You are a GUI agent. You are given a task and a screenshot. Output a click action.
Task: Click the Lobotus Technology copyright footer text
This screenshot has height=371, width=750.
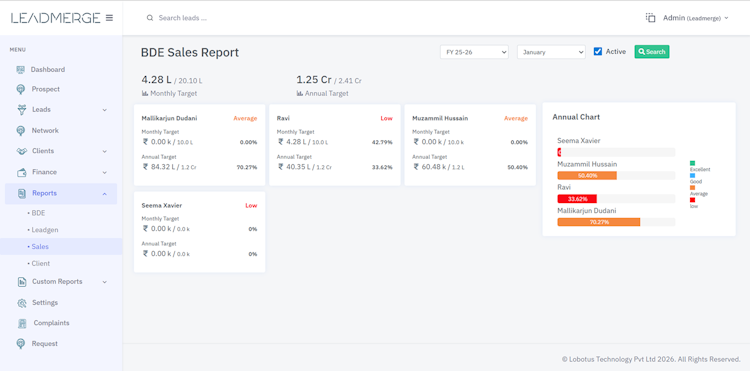click(x=651, y=359)
